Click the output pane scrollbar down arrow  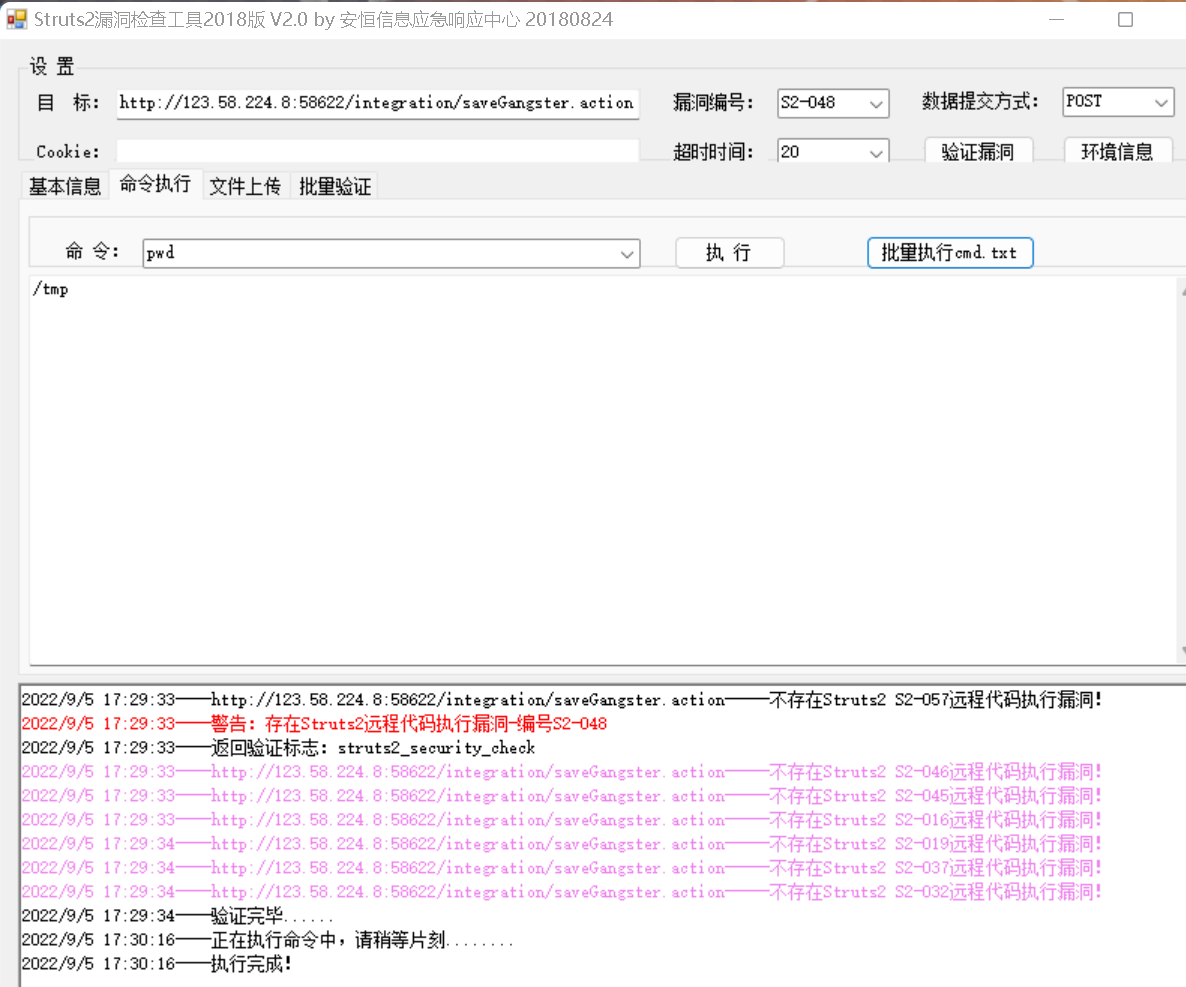1183,650
